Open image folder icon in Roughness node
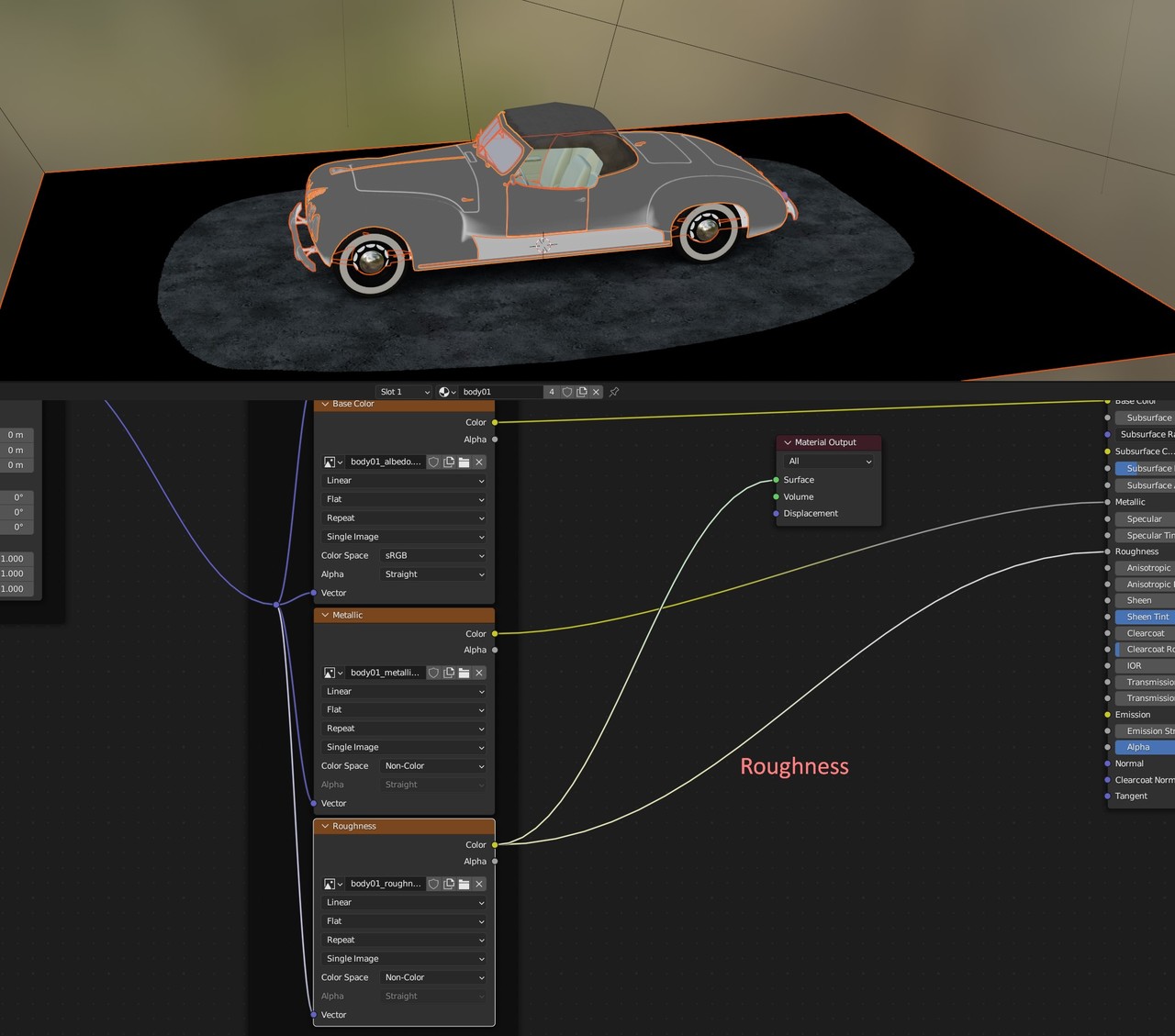The image size is (1175, 1036). [464, 884]
